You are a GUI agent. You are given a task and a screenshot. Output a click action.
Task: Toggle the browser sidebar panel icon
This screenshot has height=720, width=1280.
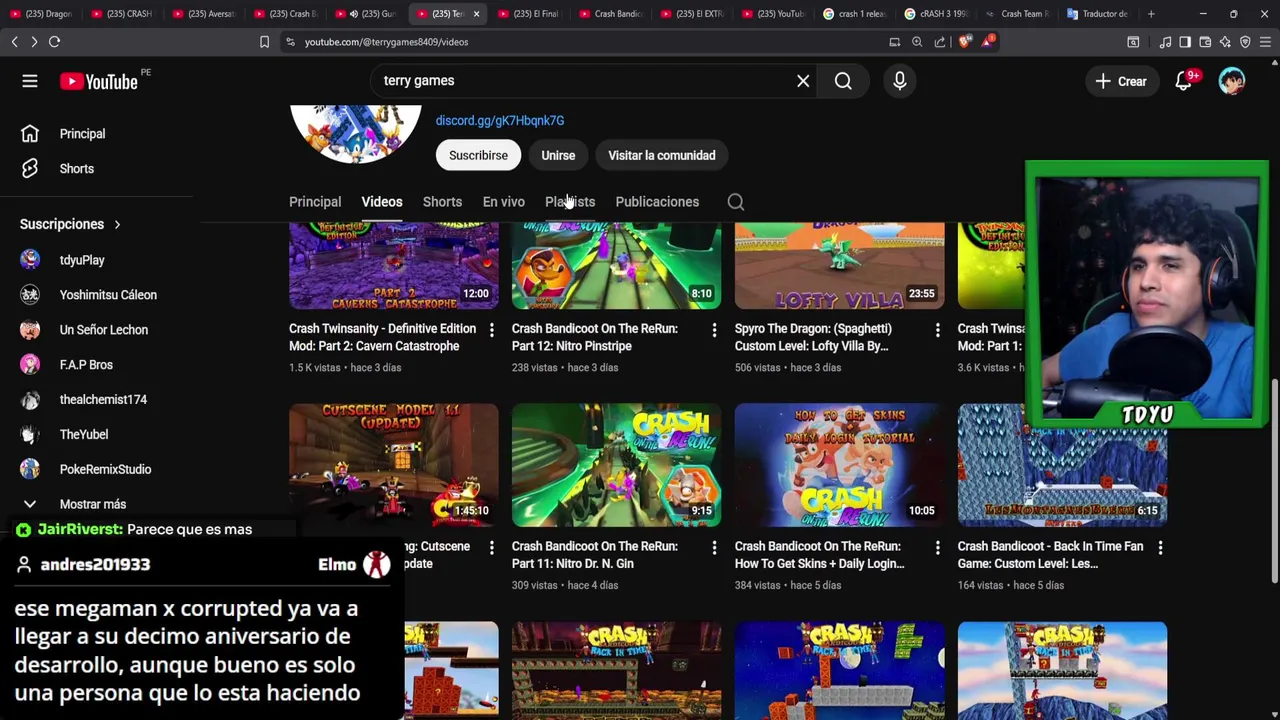[1185, 42]
